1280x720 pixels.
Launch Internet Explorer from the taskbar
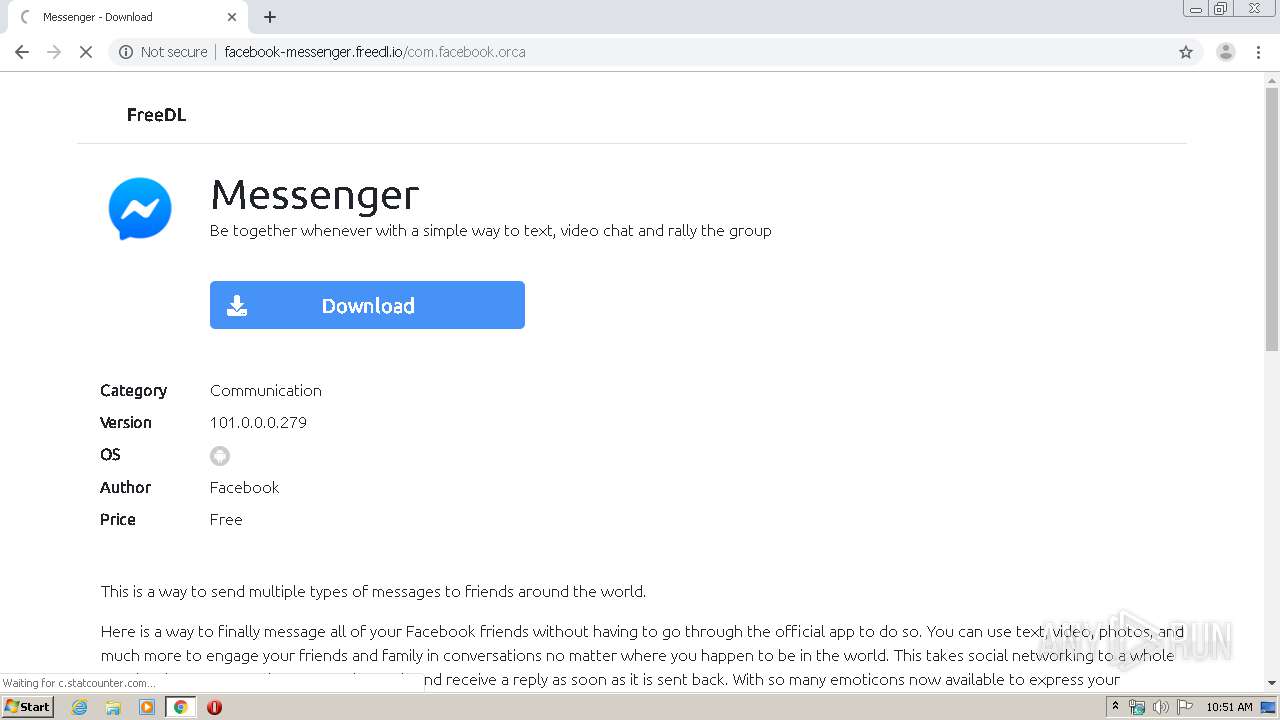coord(80,707)
